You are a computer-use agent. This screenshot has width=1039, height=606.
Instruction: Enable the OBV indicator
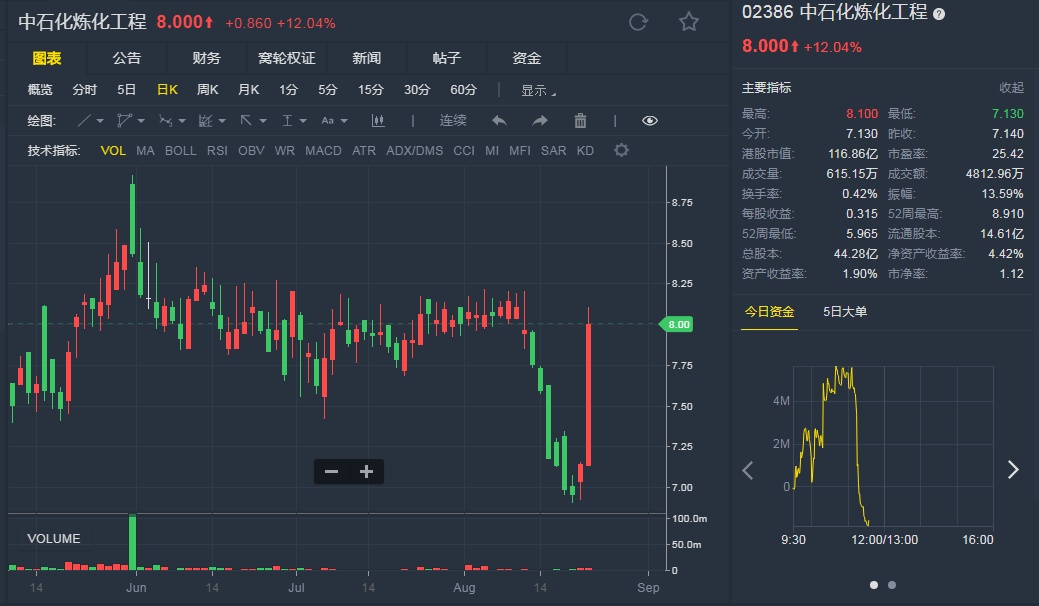(251, 150)
